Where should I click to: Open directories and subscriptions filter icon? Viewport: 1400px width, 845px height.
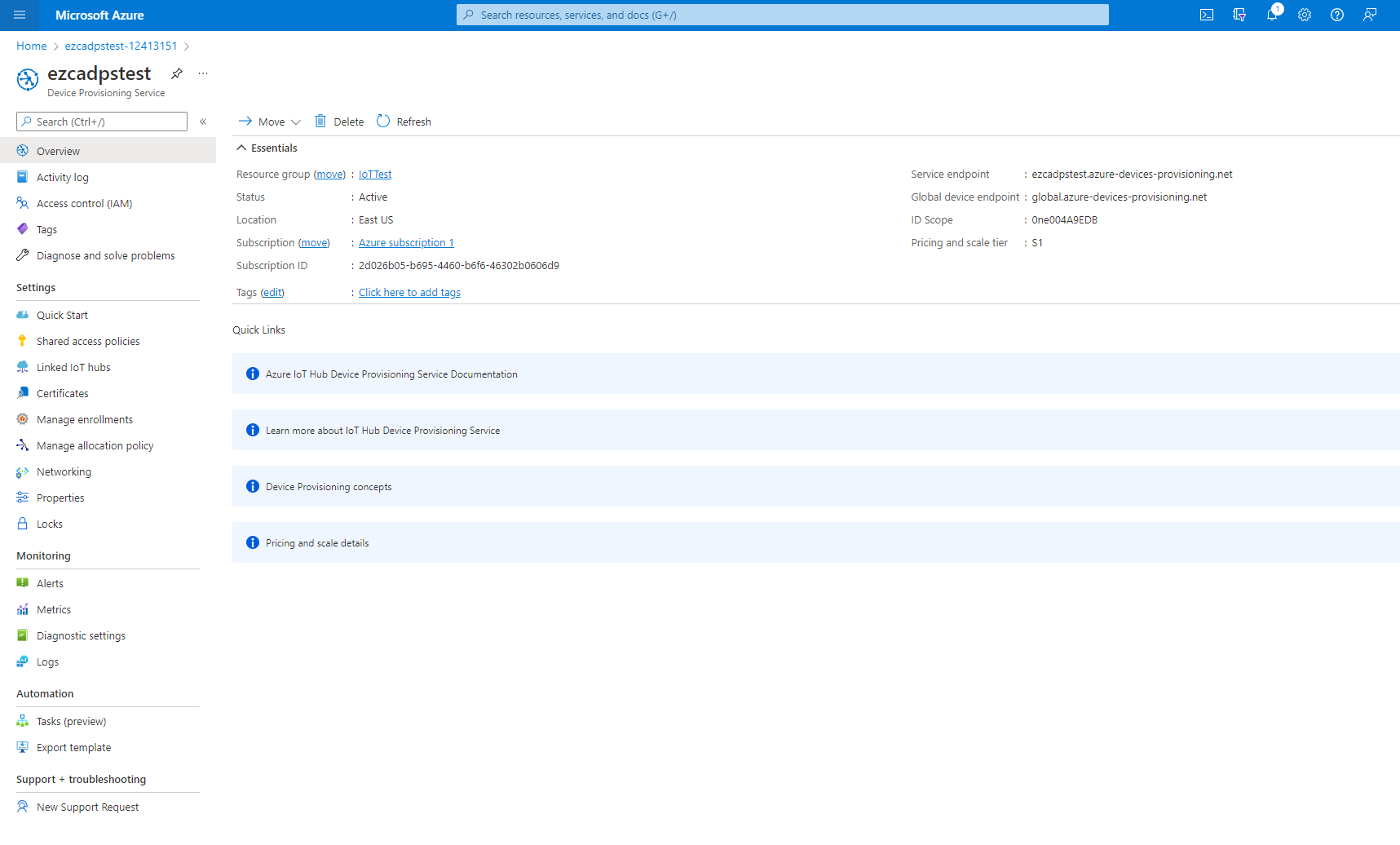(x=1239, y=15)
